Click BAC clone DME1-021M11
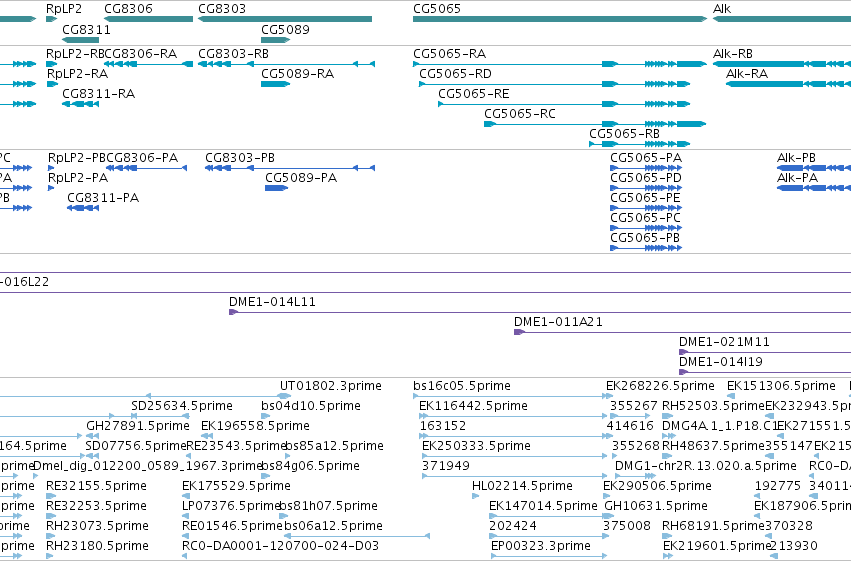Image resolution: width=851 pixels, height=561 pixels. click(765, 352)
